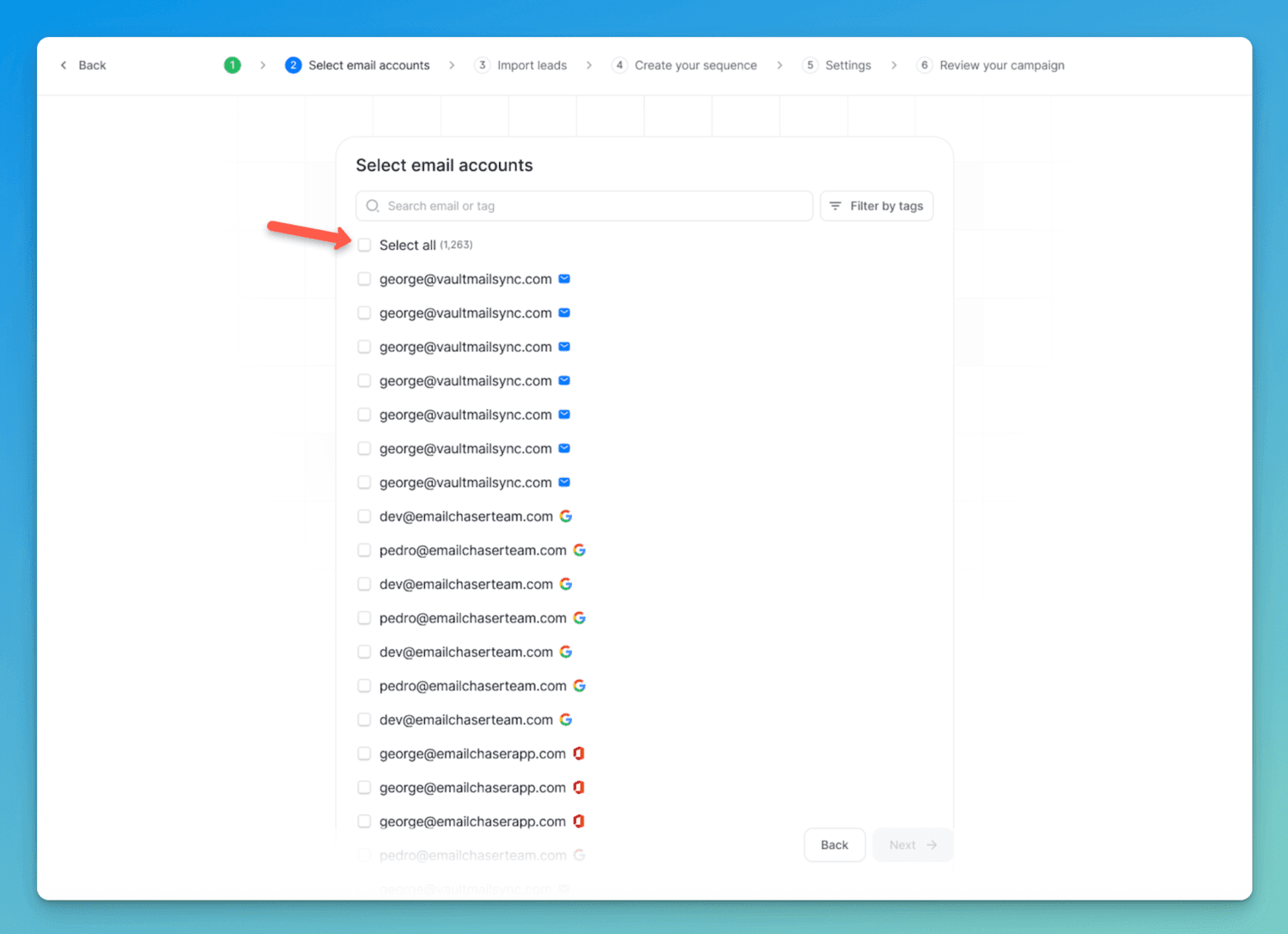Click the chevron following the Settings step
The height and width of the screenshot is (934, 1288).
coord(894,64)
